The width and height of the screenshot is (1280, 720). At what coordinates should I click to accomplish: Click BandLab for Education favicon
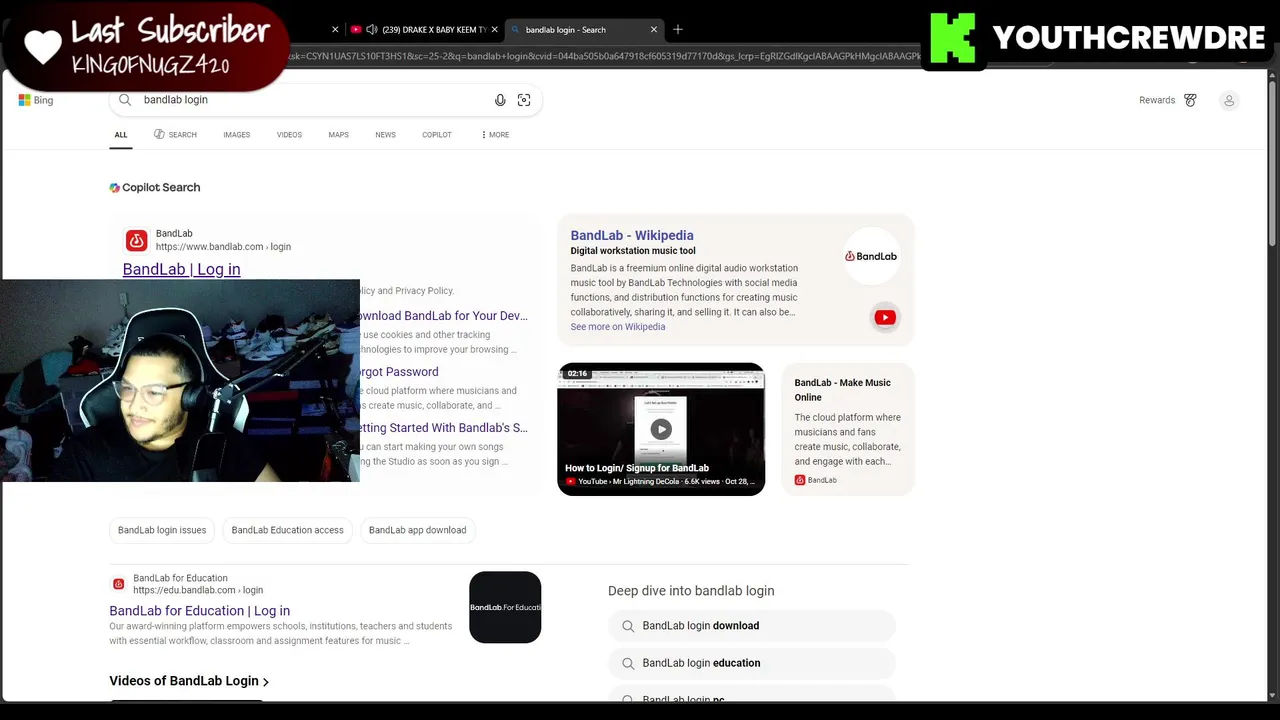118,584
